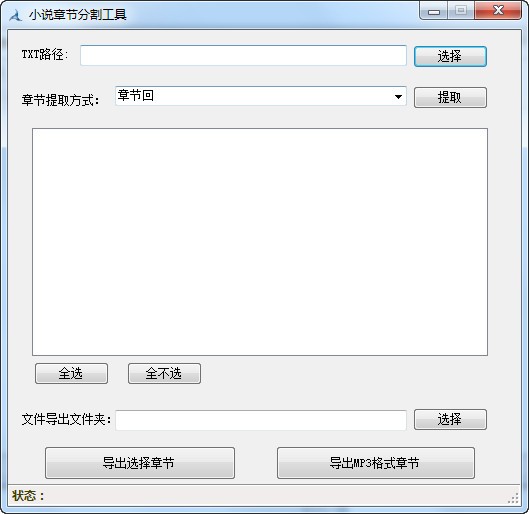
Task: Click the 状态 label in status bar
Action: 28,496
